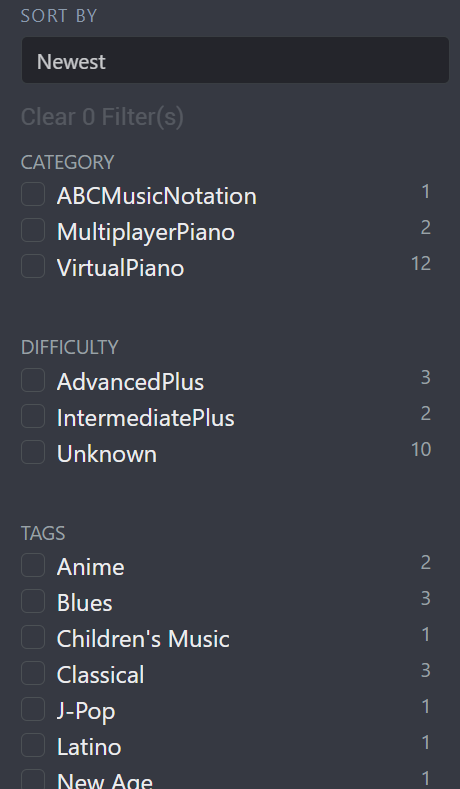
Task: Click the Classical tag label
Action: coord(100,675)
